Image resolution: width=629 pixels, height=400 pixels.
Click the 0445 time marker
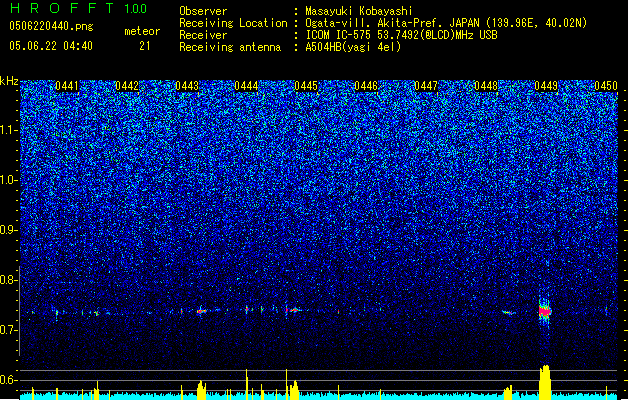[x=306, y=86]
